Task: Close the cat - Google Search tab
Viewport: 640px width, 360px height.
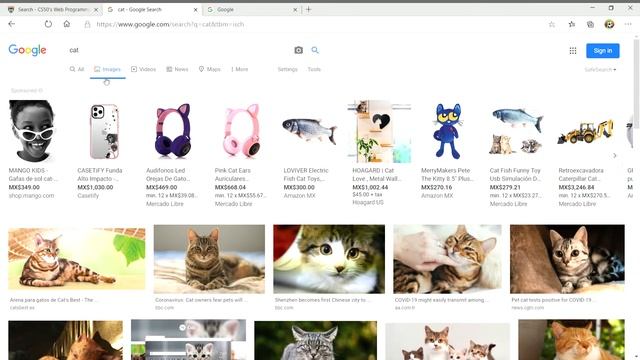Action: click(x=196, y=9)
